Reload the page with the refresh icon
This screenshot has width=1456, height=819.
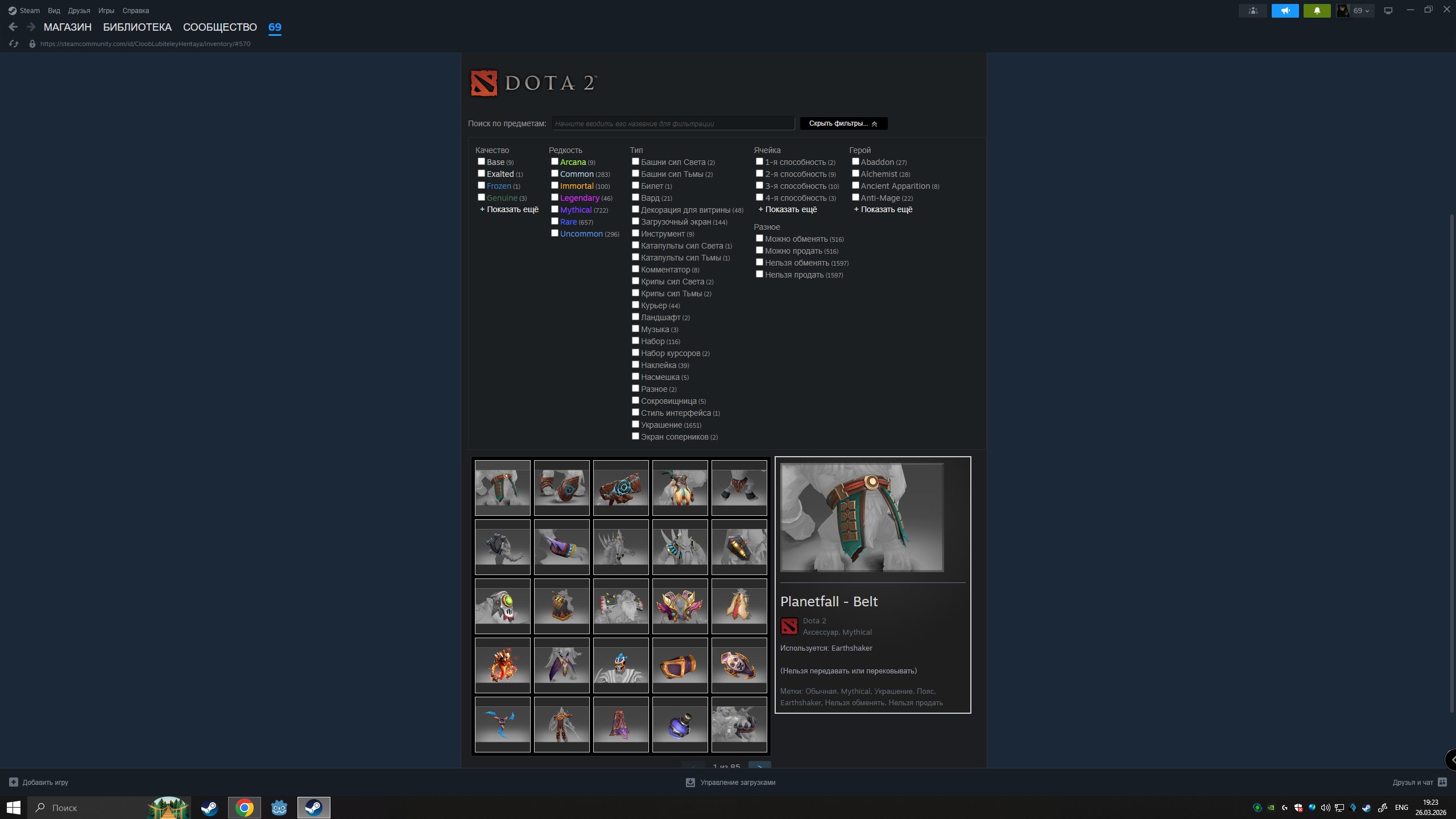tap(14, 44)
